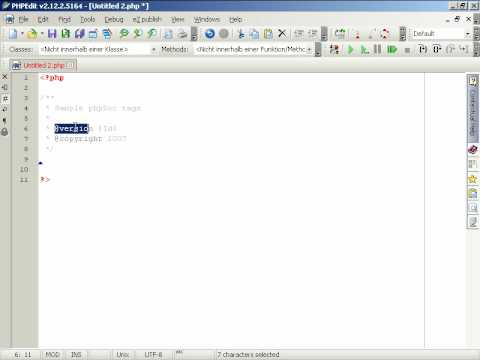Click the first icon on the debug toolbar
Screen dimensions: 480x360
click(x=334, y=50)
